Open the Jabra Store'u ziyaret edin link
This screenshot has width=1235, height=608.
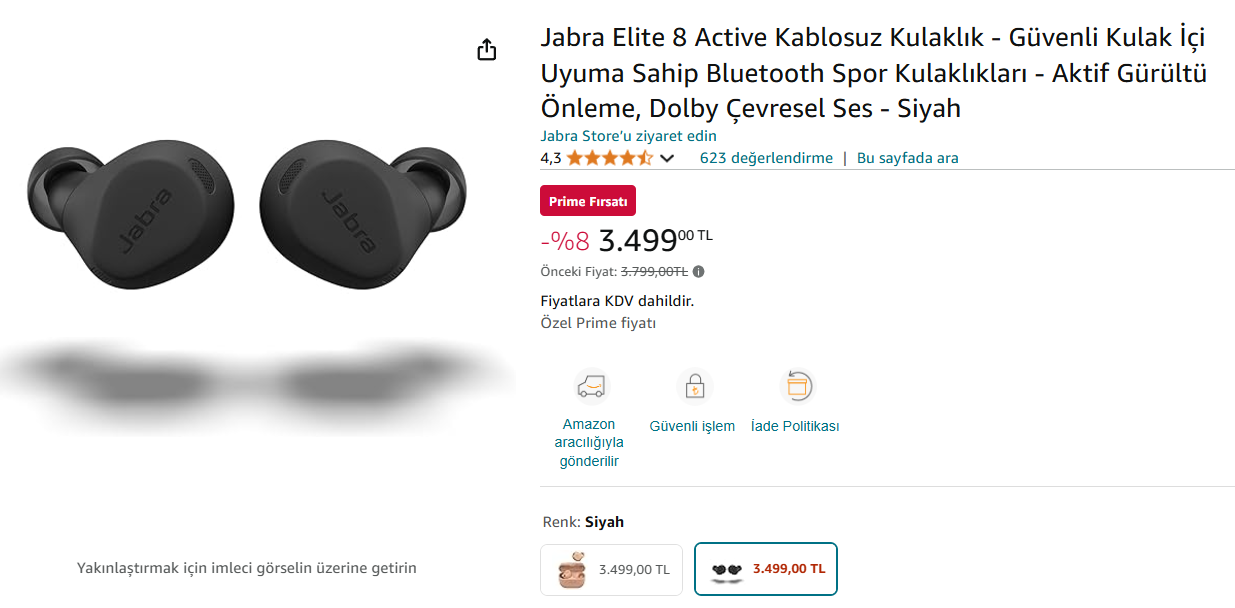coord(628,136)
